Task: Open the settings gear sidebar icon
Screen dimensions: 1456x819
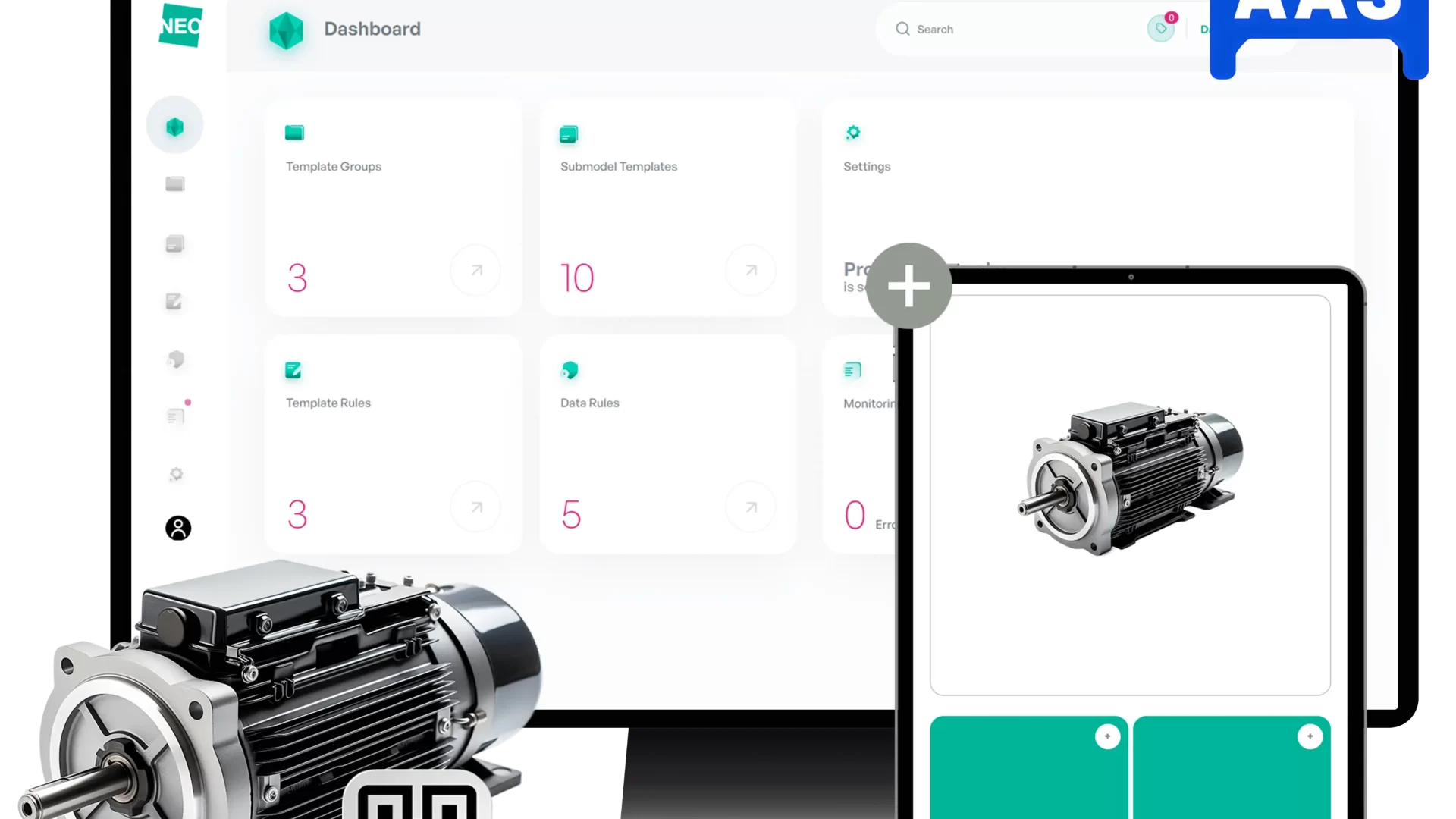Action: [176, 474]
